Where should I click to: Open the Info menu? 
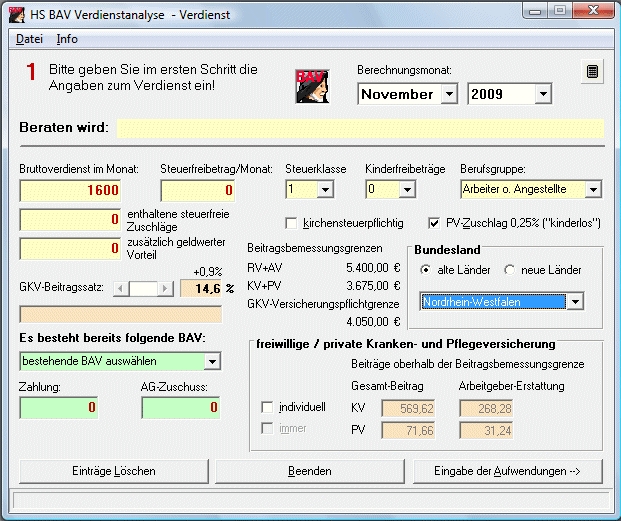[67, 39]
